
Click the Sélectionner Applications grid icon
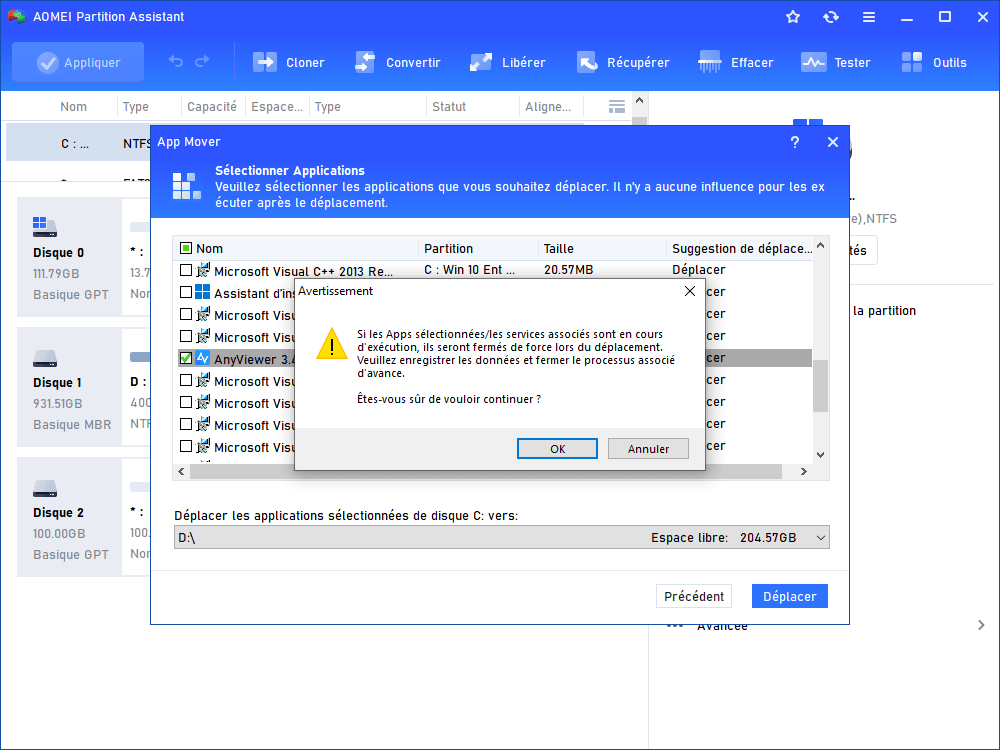click(x=187, y=186)
